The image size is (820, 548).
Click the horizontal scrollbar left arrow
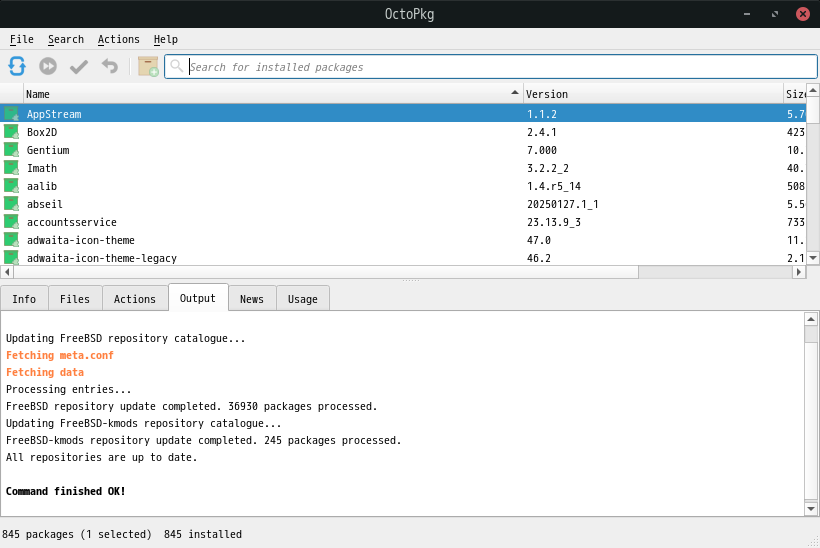(x=7, y=272)
